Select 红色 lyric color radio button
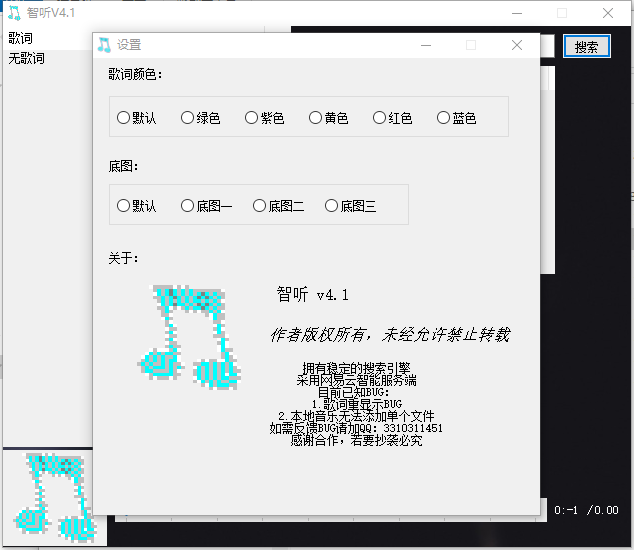Image resolution: width=634 pixels, height=550 pixels. pyautogui.click(x=380, y=118)
